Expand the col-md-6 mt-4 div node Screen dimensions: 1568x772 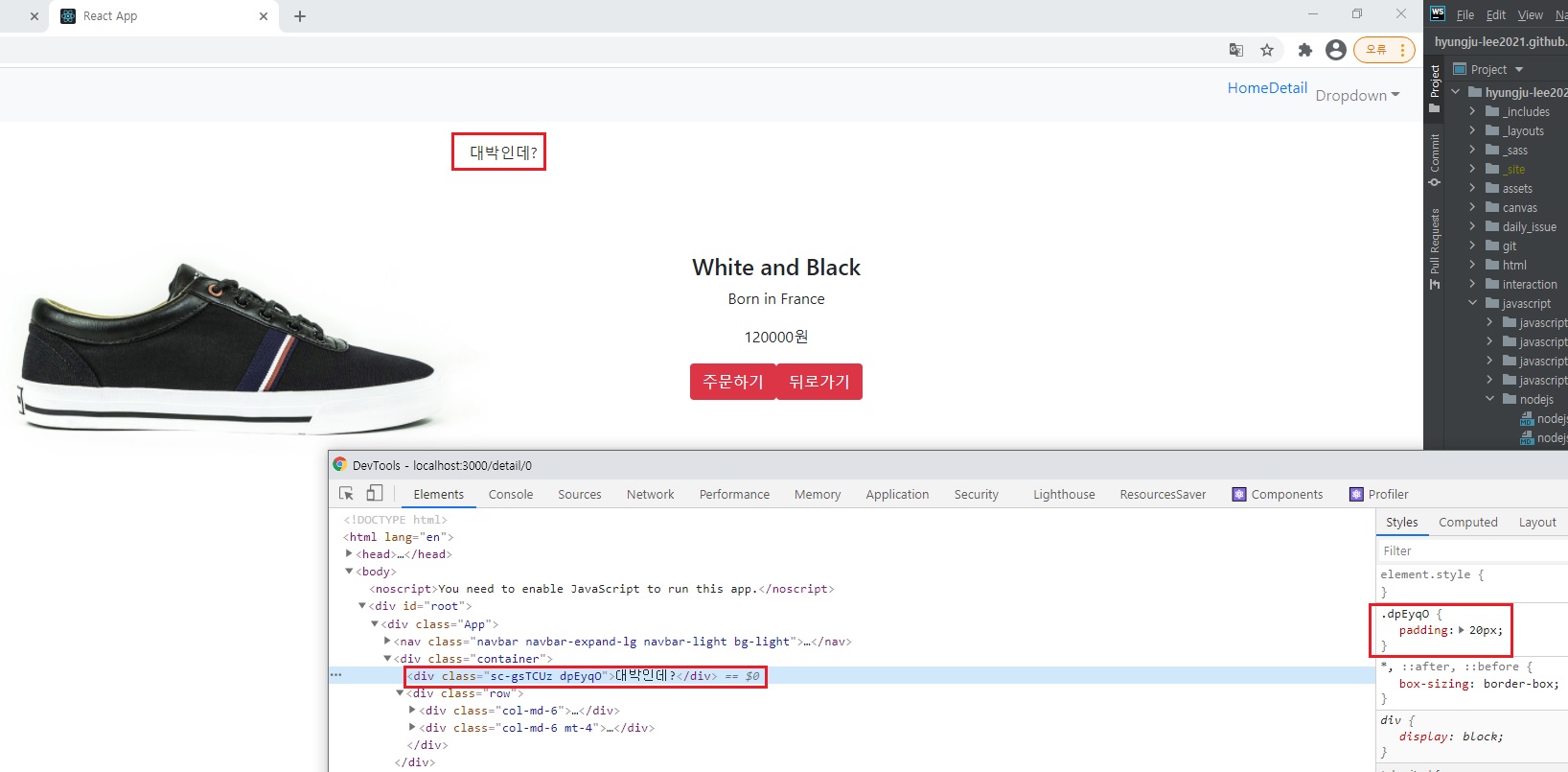[412, 727]
